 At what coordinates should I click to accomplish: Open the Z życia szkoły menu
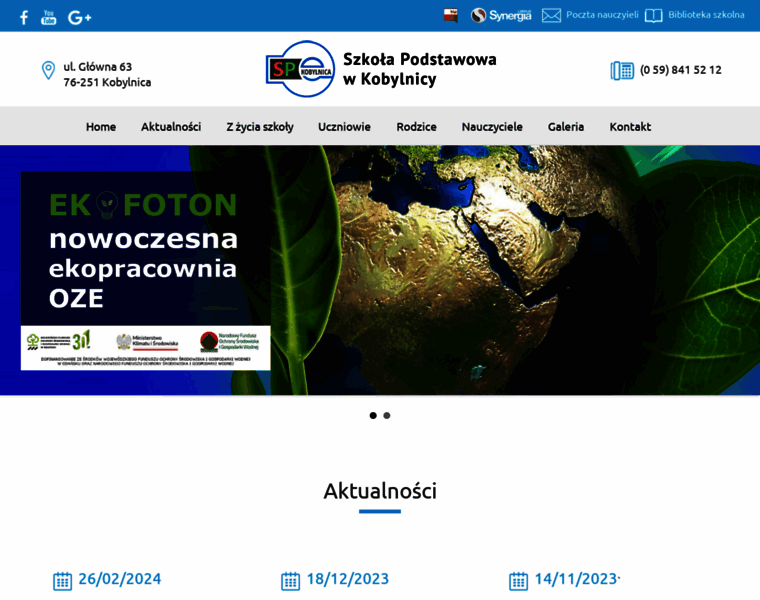click(260, 127)
